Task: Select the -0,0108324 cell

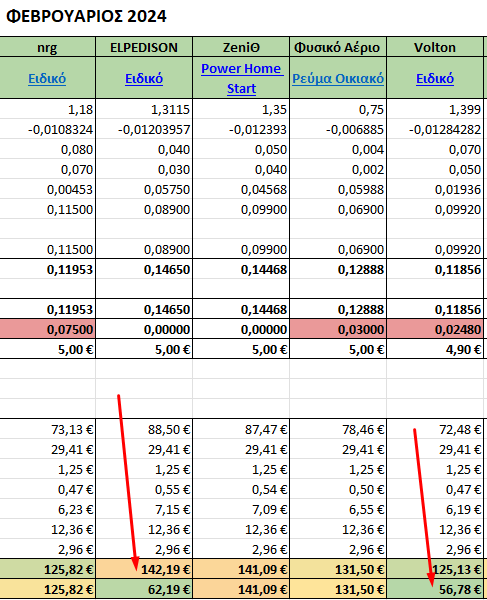Action: click(x=47, y=129)
